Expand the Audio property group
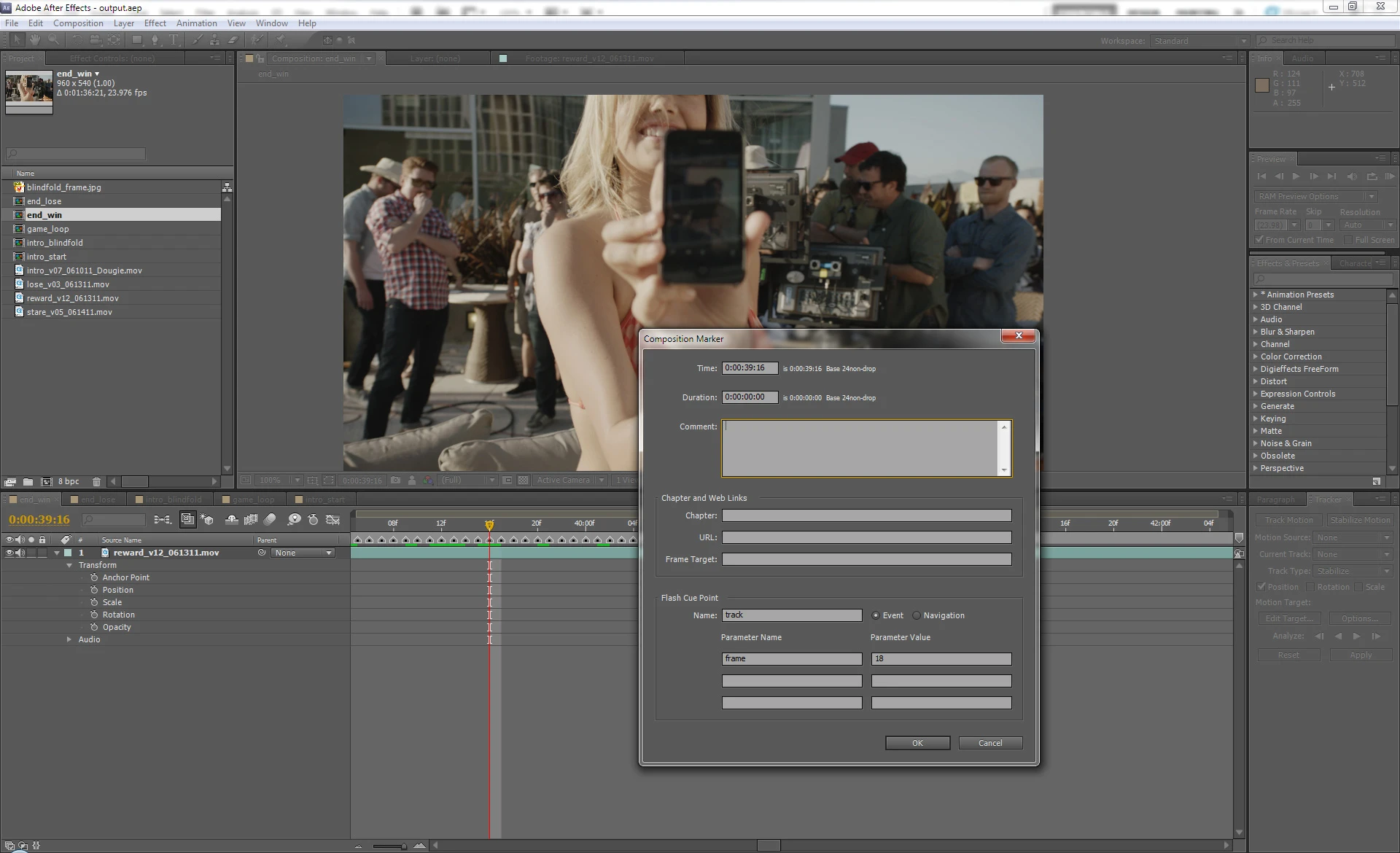This screenshot has width=1400, height=853. [69, 639]
